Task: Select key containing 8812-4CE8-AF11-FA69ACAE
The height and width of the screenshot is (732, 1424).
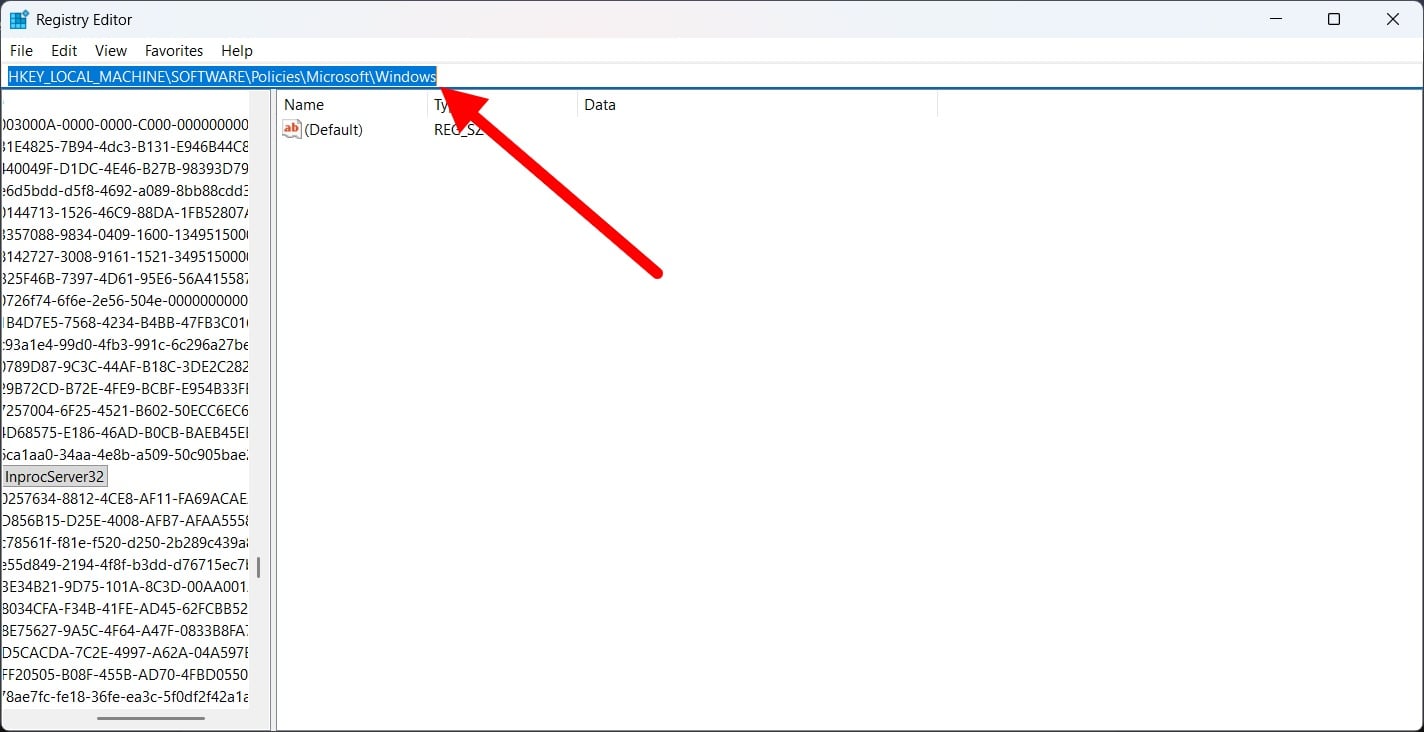Action: tap(125, 498)
